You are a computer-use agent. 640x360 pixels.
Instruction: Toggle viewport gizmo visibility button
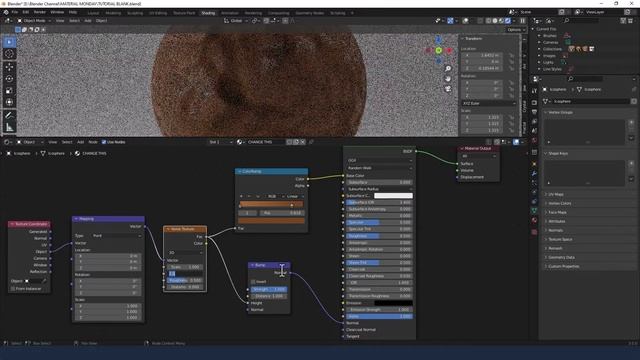coord(450,20)
